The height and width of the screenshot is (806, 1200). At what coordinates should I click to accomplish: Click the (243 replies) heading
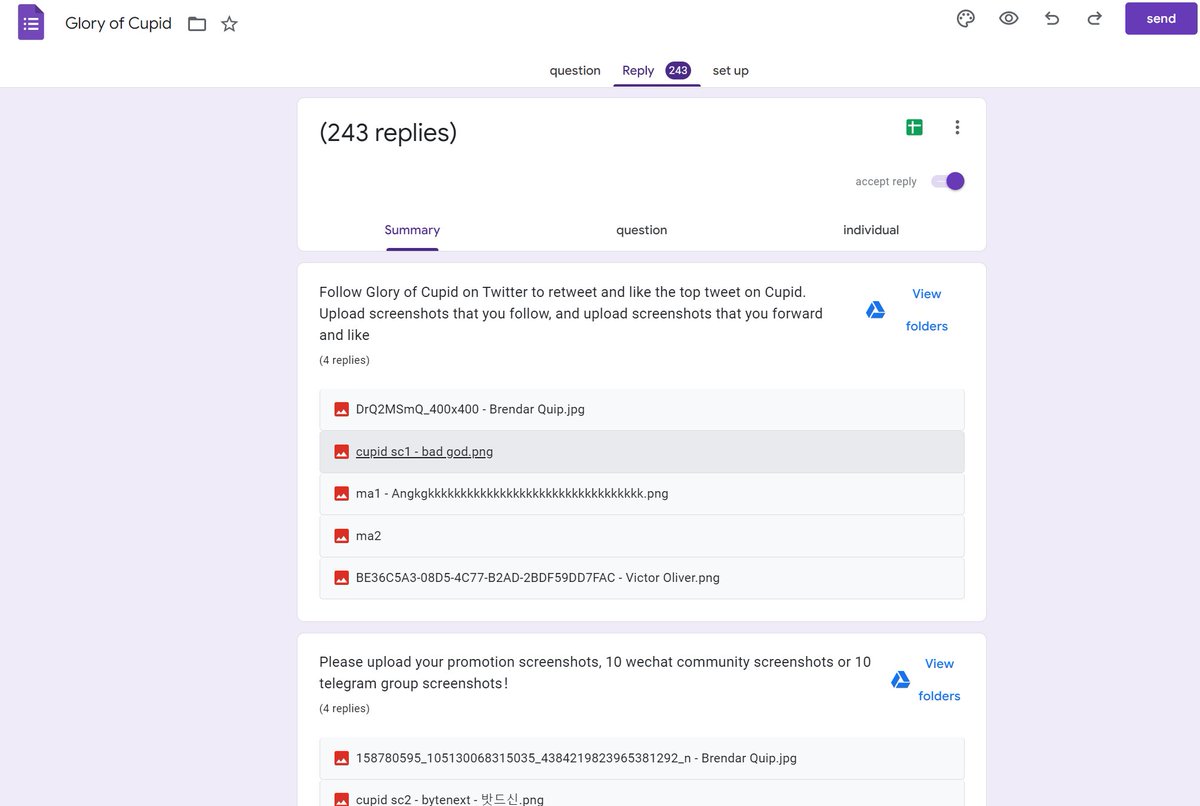coord(388,132)
